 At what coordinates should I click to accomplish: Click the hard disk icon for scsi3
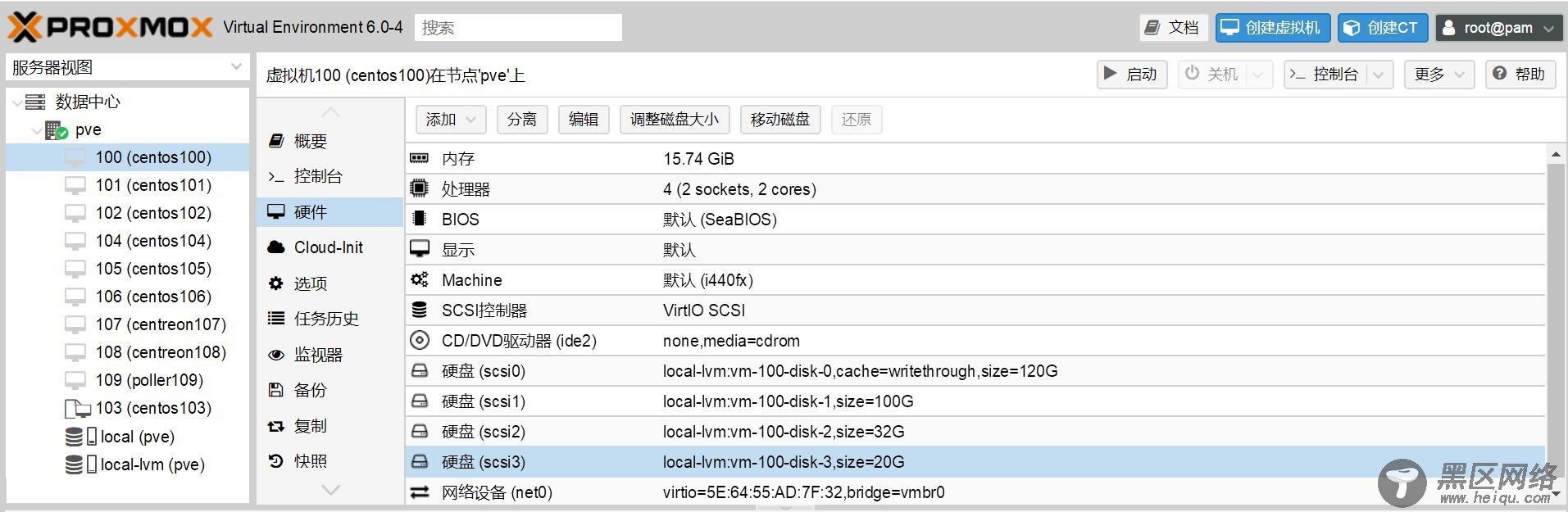coord(419,461)
